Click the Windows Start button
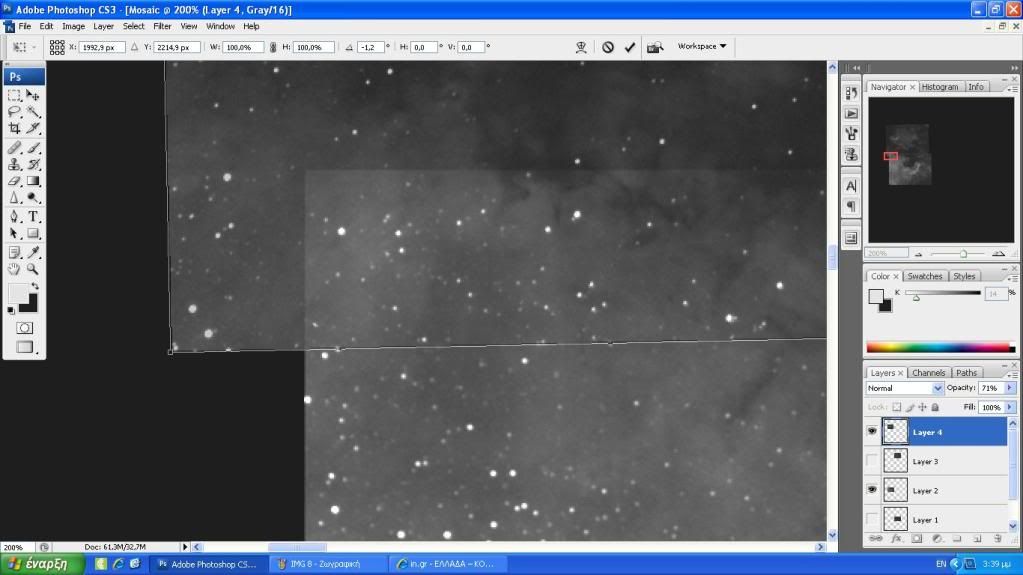The height and width of the screenshot is (575, 1023). point(40,564)
